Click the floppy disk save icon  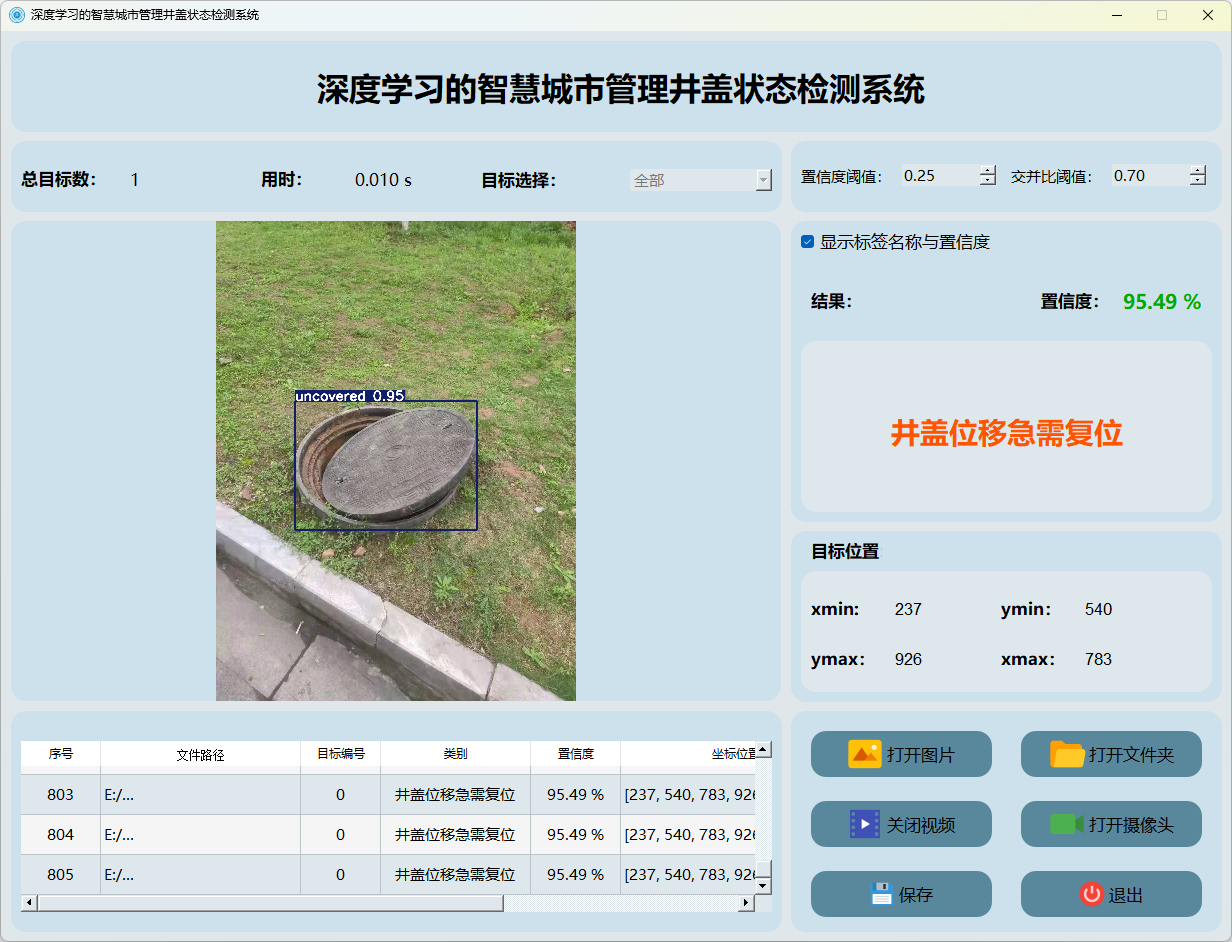(x=881, y=894)
